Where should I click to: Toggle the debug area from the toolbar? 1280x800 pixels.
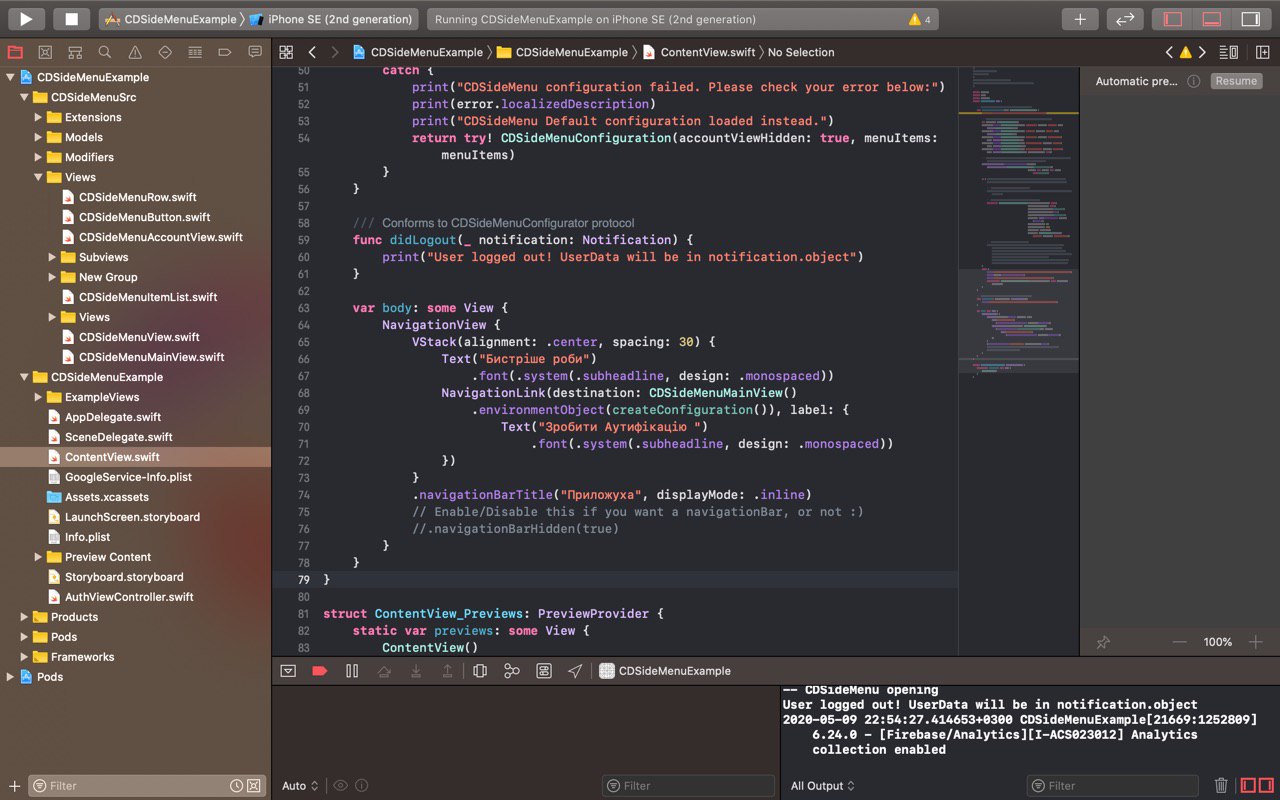coord(1211,19)
